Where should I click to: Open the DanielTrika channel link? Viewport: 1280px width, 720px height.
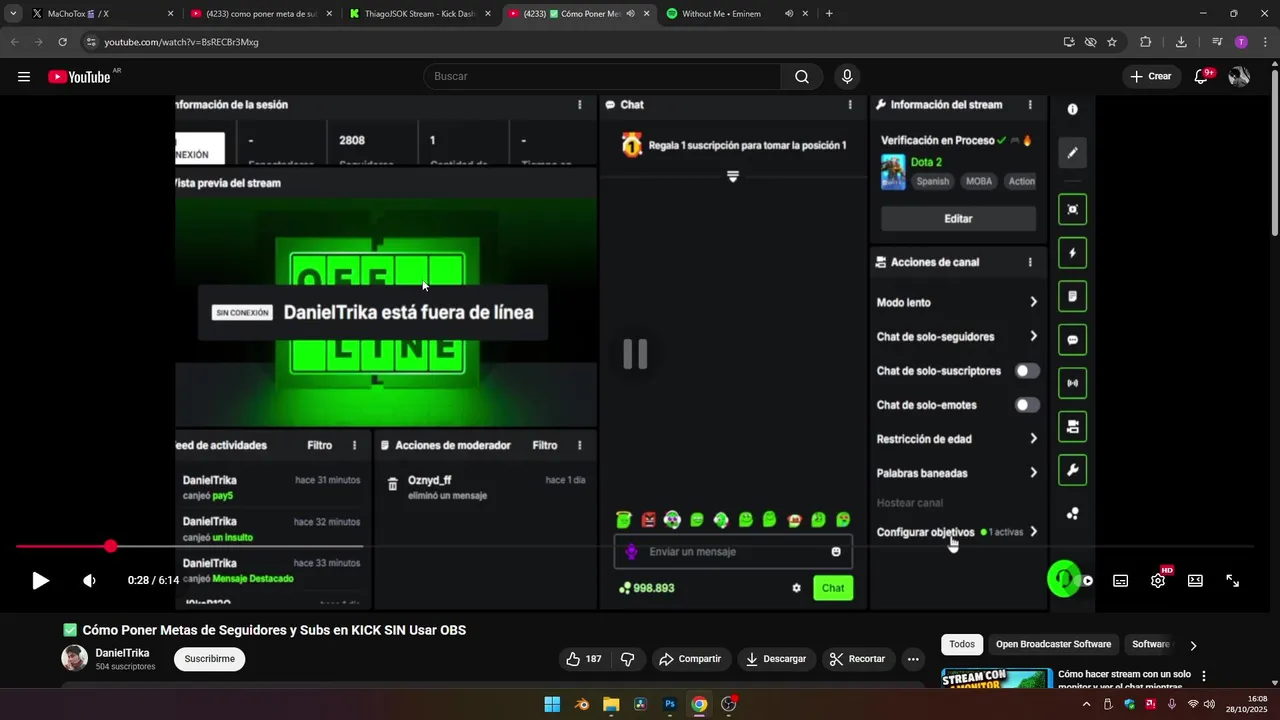click(122, 653)
